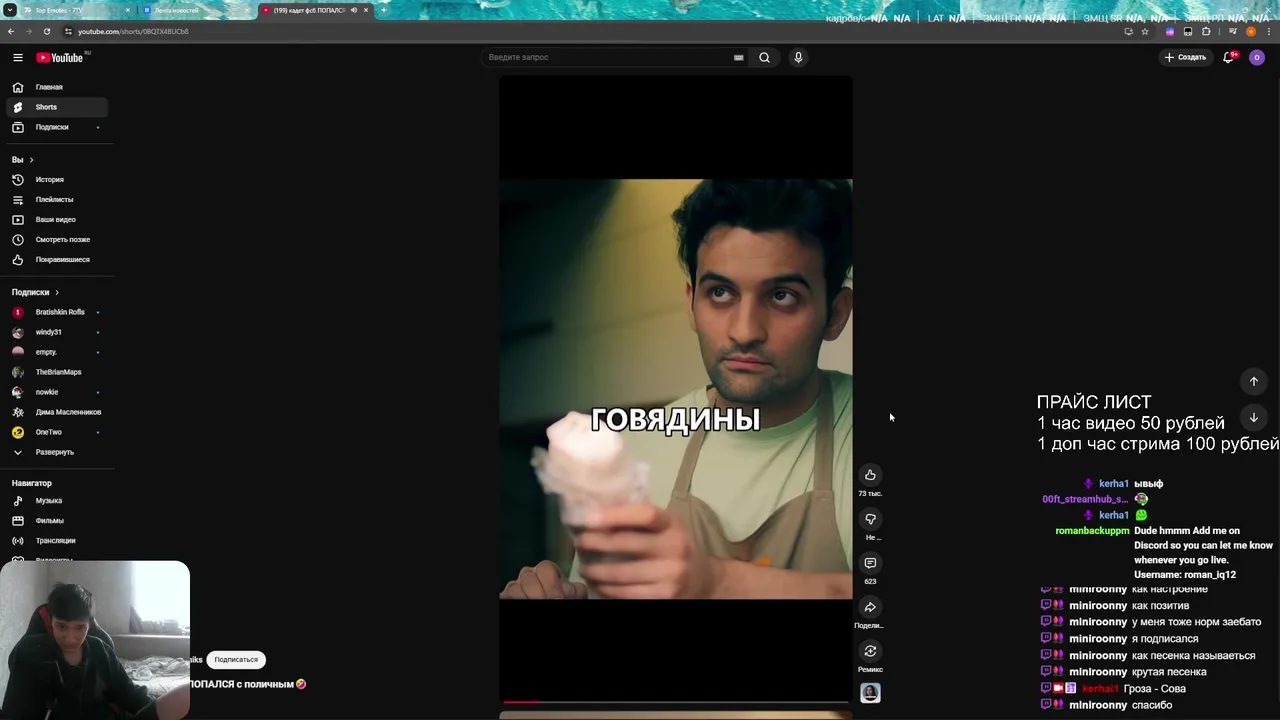Open the on-screen keyboard icon in search
The width and height of the screenshot is (1280, 720).
click(x=739, y=57)
